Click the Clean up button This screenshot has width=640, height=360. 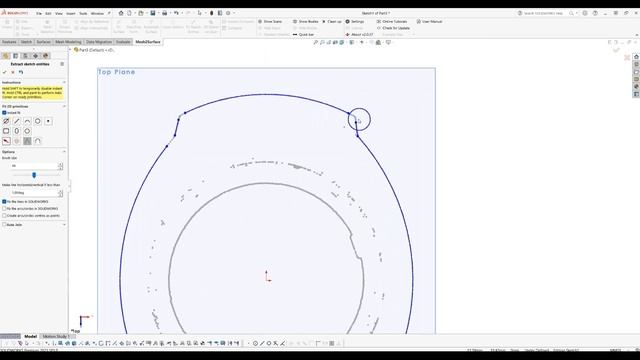pos(332,22)
